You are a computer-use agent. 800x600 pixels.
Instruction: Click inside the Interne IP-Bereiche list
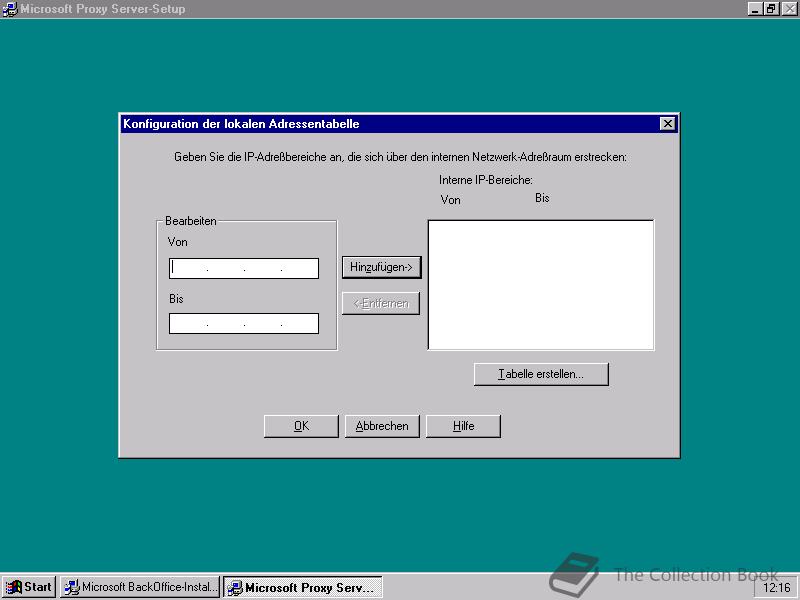click(541, 285)
